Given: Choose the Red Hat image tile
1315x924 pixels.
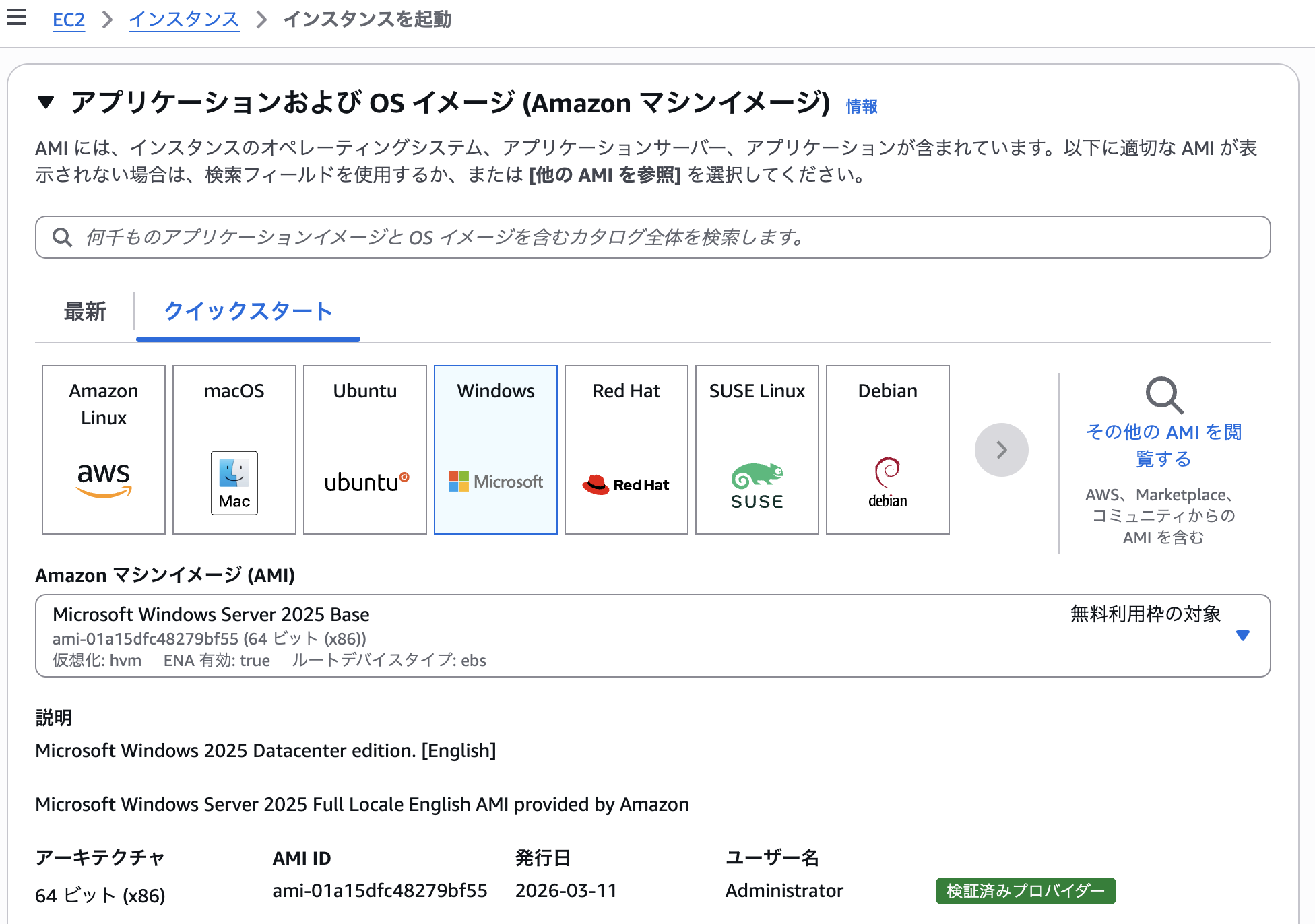Looking at the screenshot, I should (x=627, y=449).
